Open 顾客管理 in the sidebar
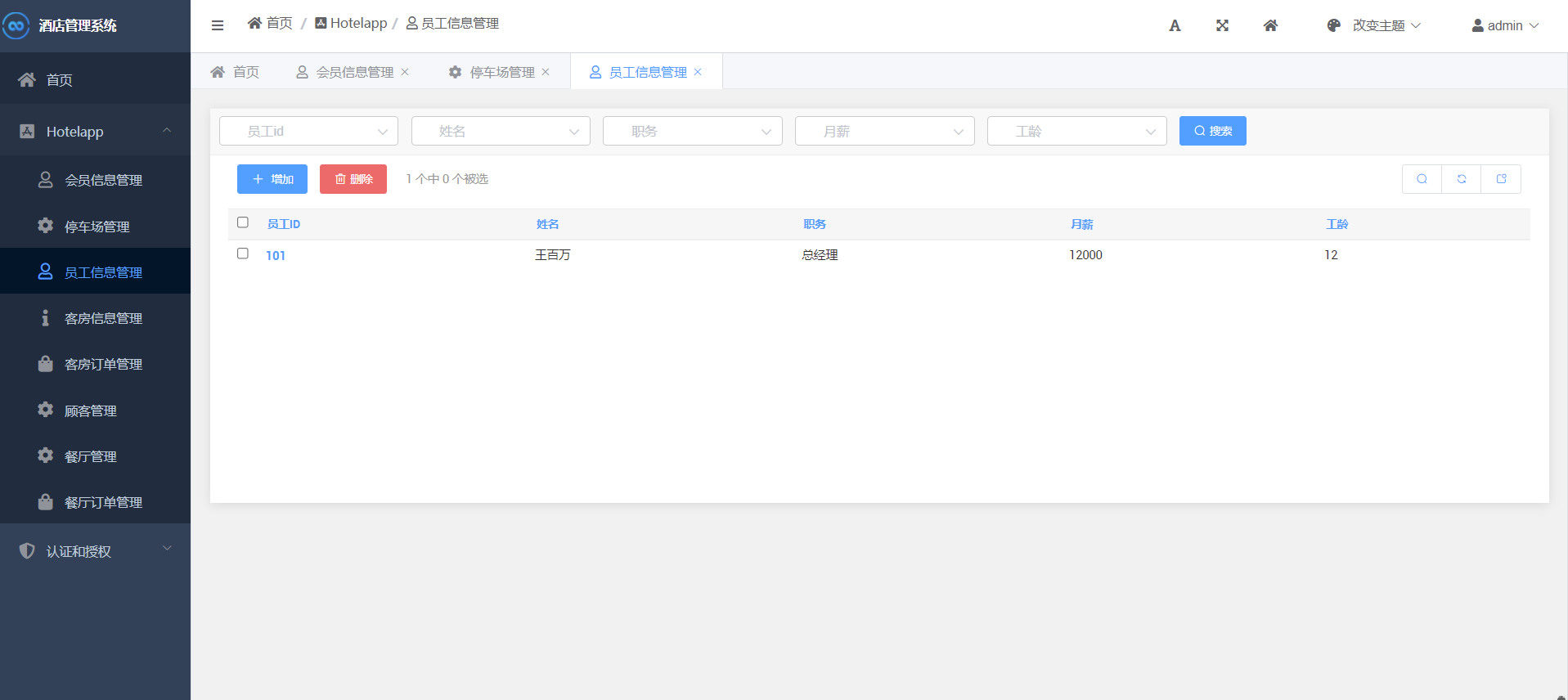The image size is (1568, 700). pyautogui.click(x=95, y=410)
